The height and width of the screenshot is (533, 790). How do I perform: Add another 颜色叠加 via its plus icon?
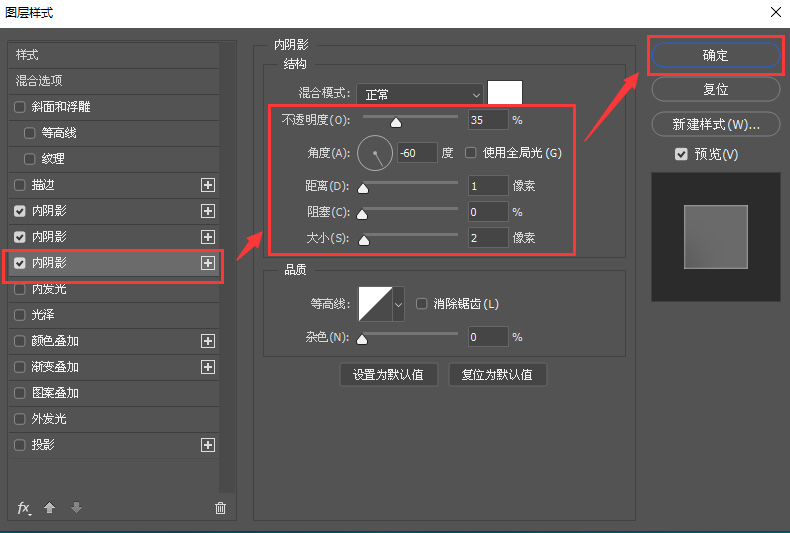(208, 341)
